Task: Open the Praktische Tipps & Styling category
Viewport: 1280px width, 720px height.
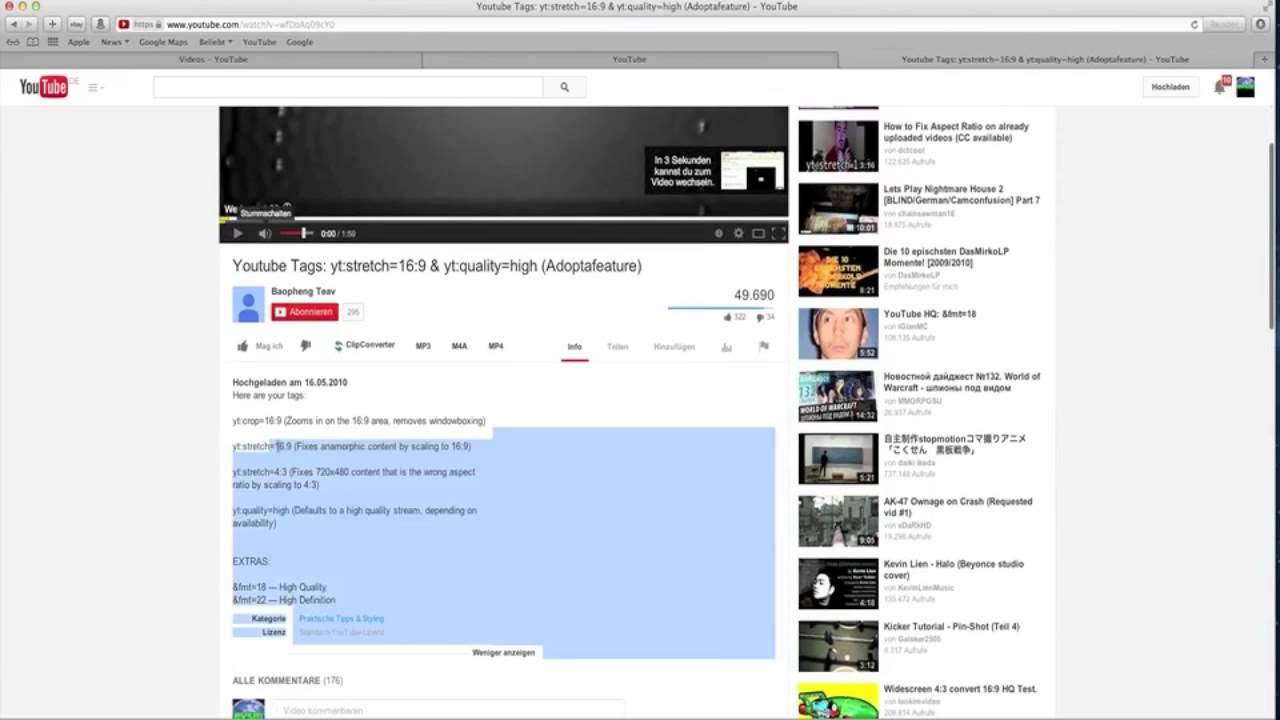Action: 341,619
